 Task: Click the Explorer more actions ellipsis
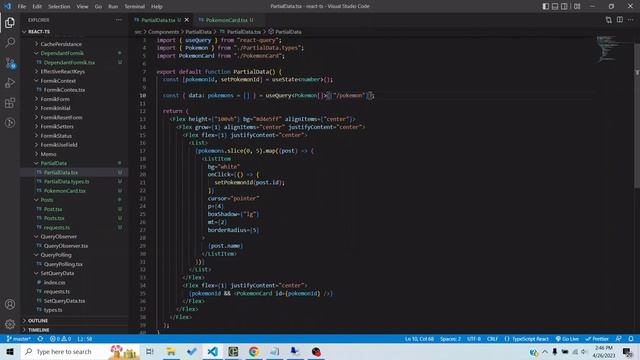[118, 20]
